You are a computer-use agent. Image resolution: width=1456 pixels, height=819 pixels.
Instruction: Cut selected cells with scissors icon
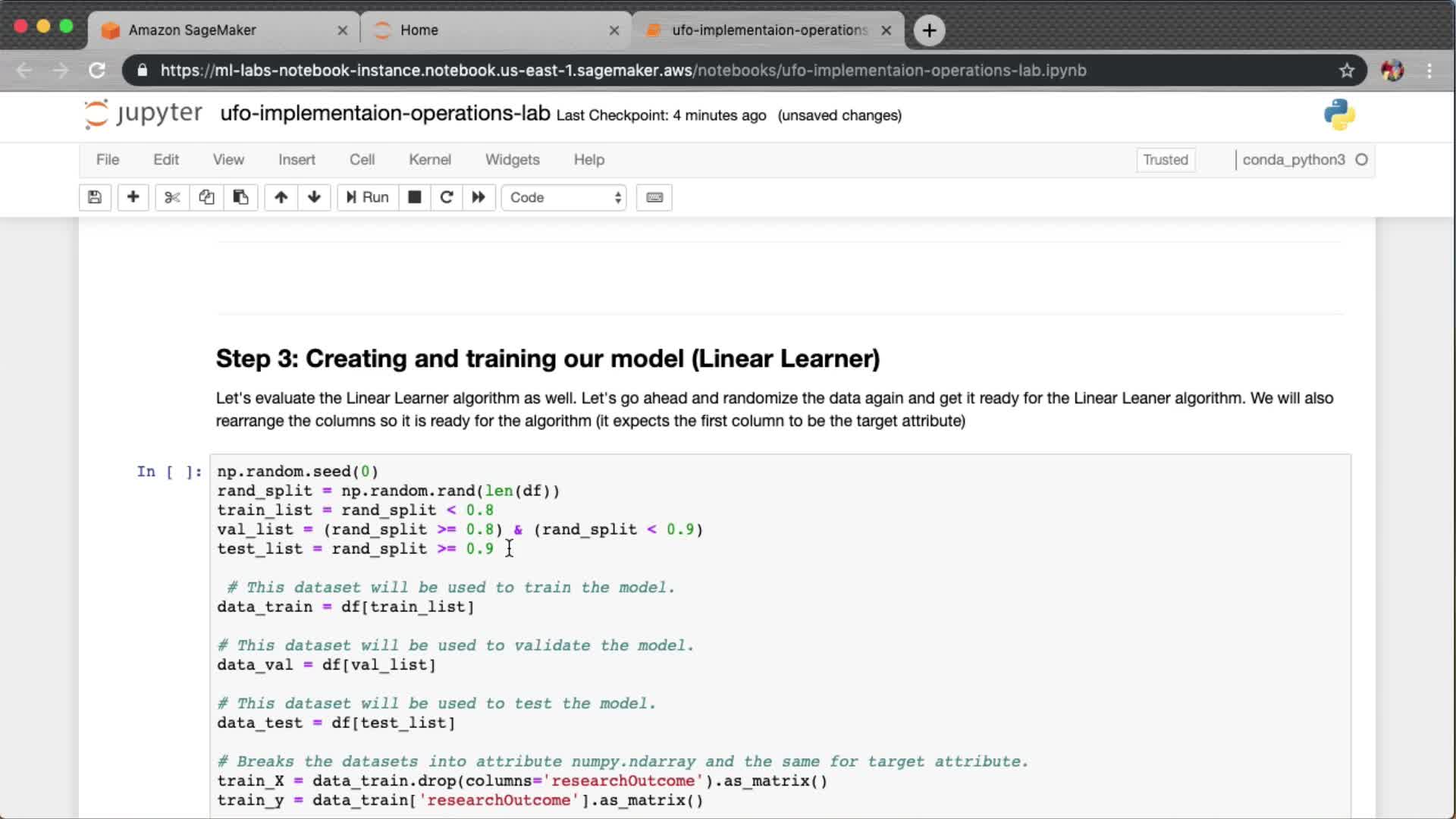coord(172,197)
